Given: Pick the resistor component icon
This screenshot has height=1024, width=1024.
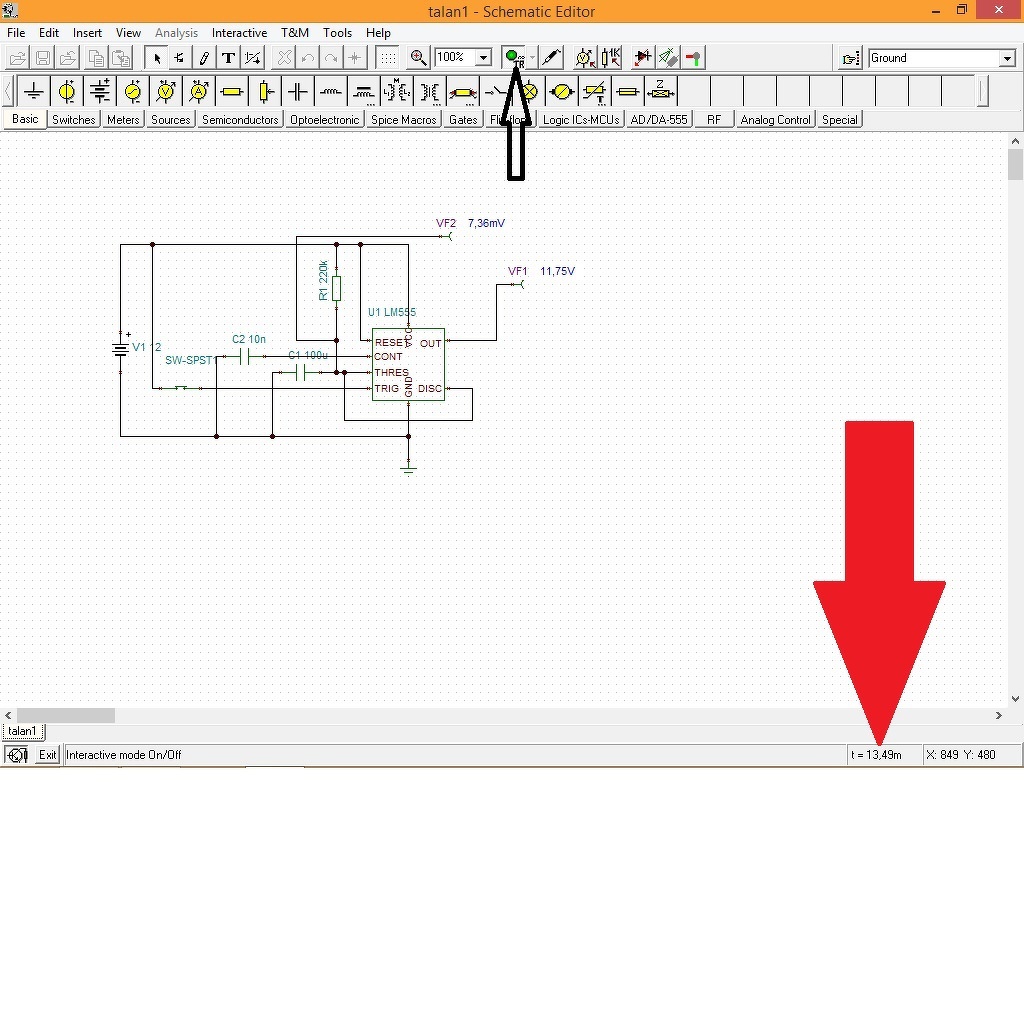Looking at the screenshot, I should point(232,91).
